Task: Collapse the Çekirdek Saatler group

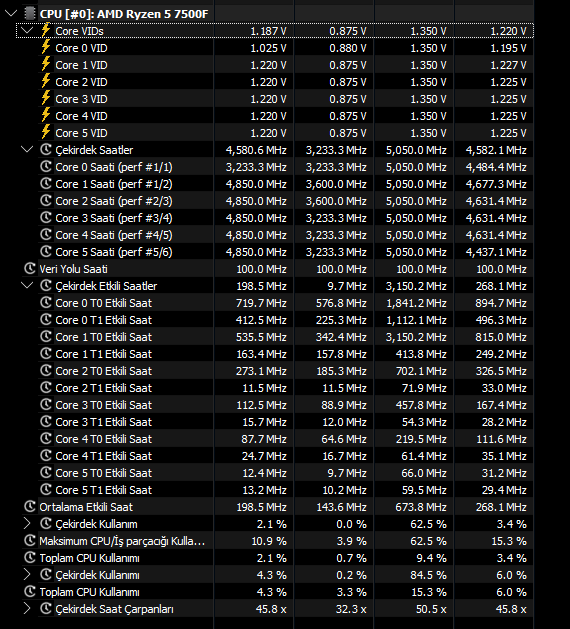Action: (x=27, y=150)
